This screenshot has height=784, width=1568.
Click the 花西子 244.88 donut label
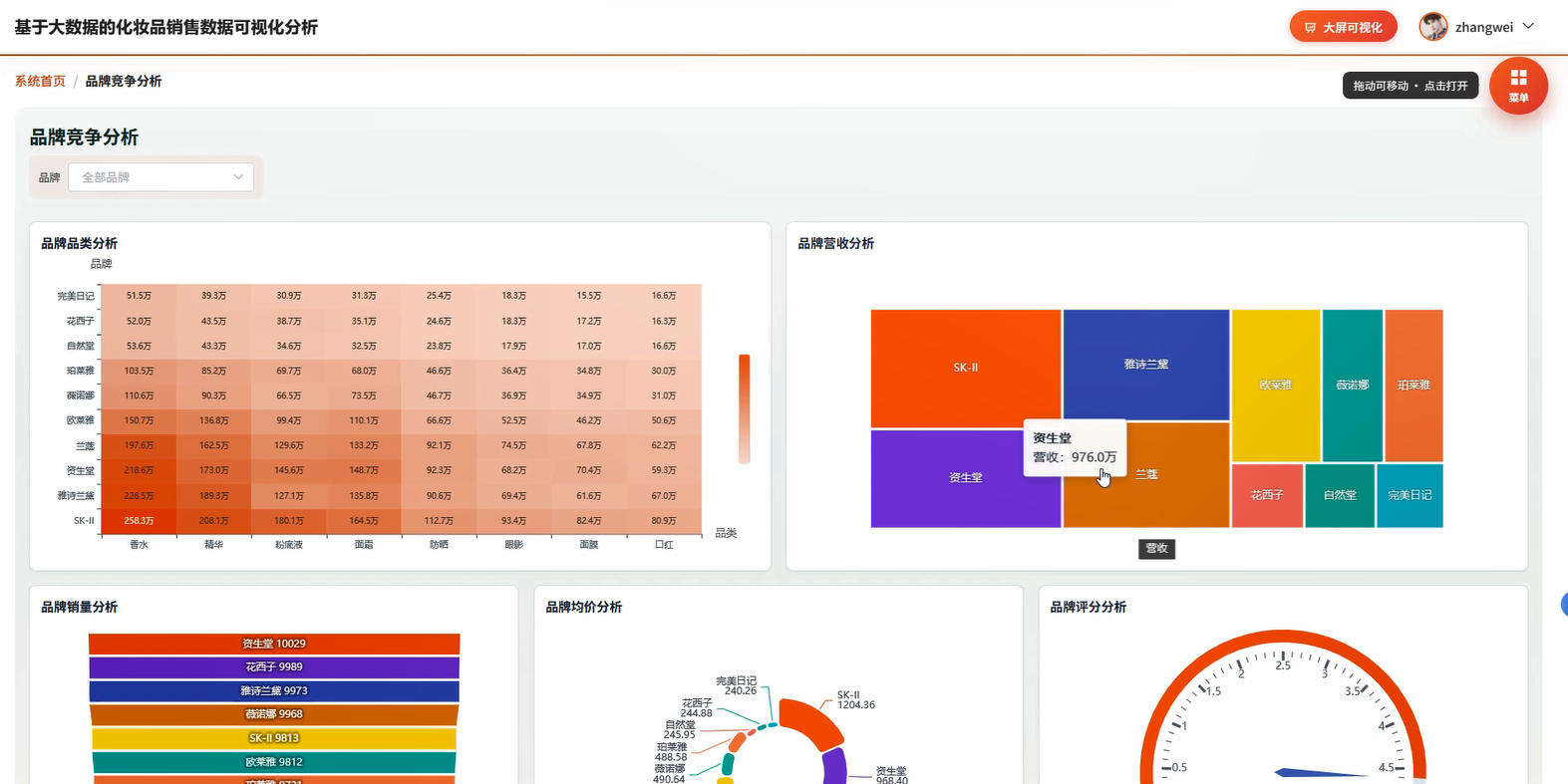(x=696, y=708)
